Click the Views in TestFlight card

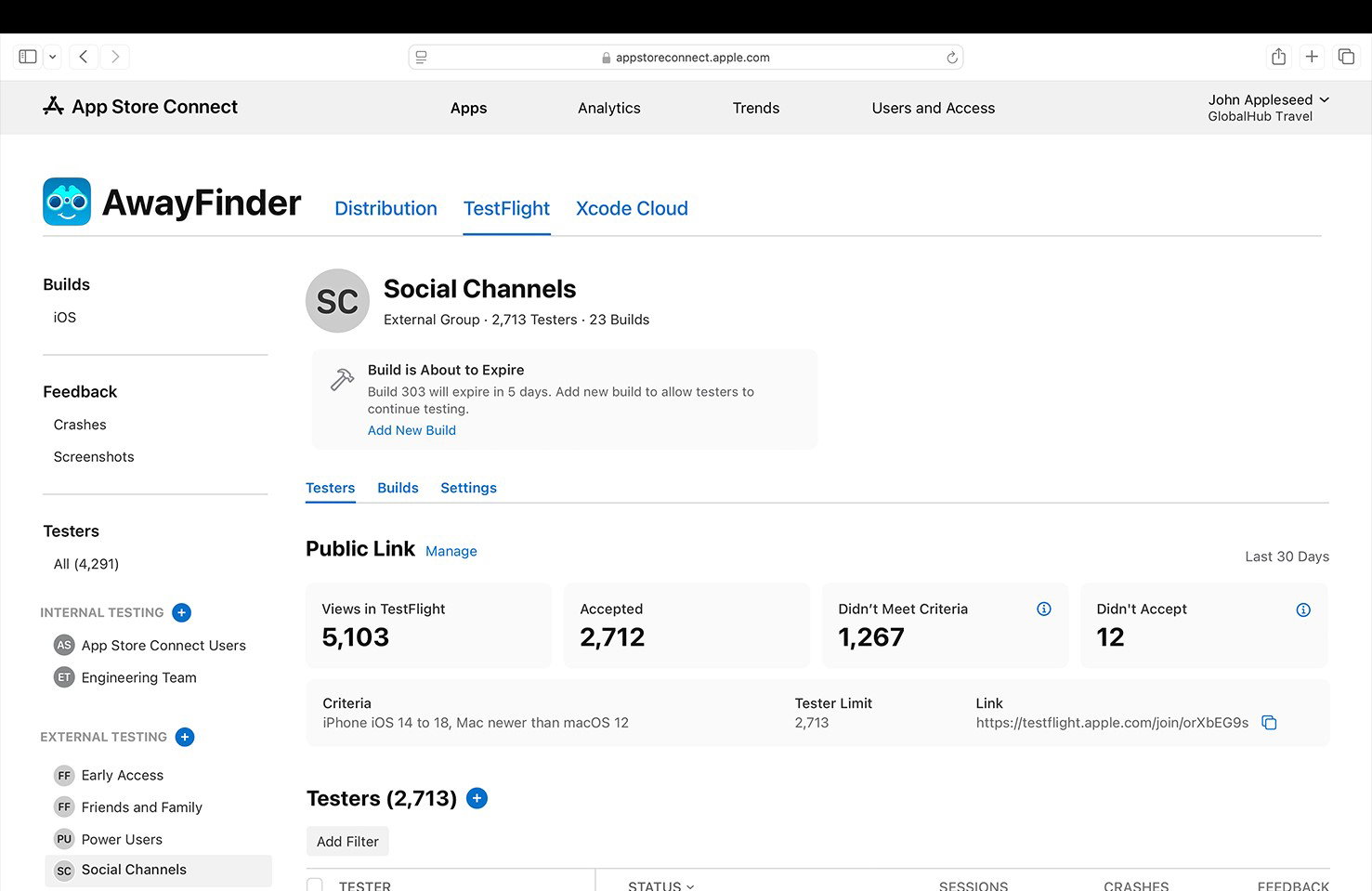pos(428,625)
